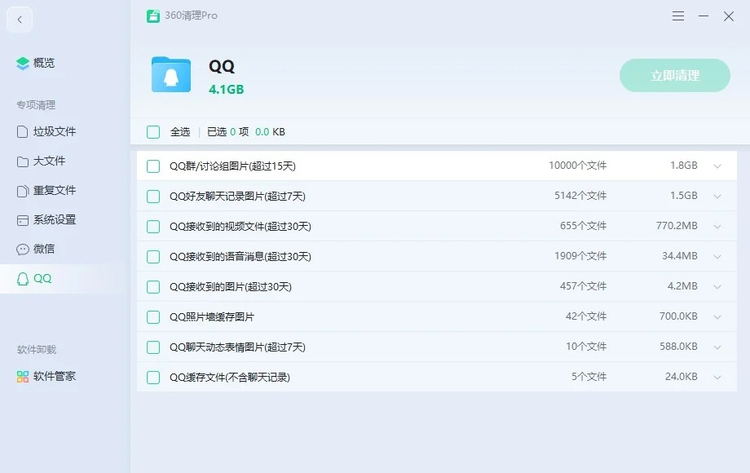Open the 大文件 section
The width and height of the screenshot is (750, 473).
tap(49, 161)
